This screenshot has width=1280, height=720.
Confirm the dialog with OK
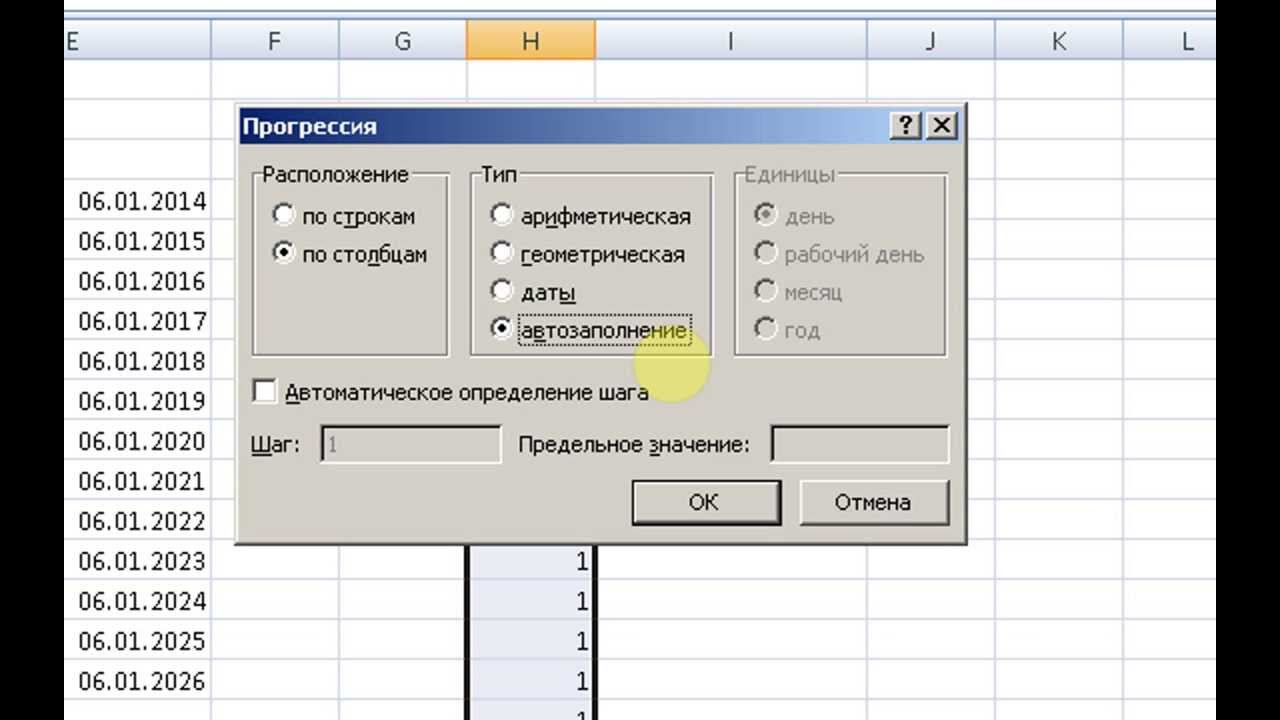705,502
